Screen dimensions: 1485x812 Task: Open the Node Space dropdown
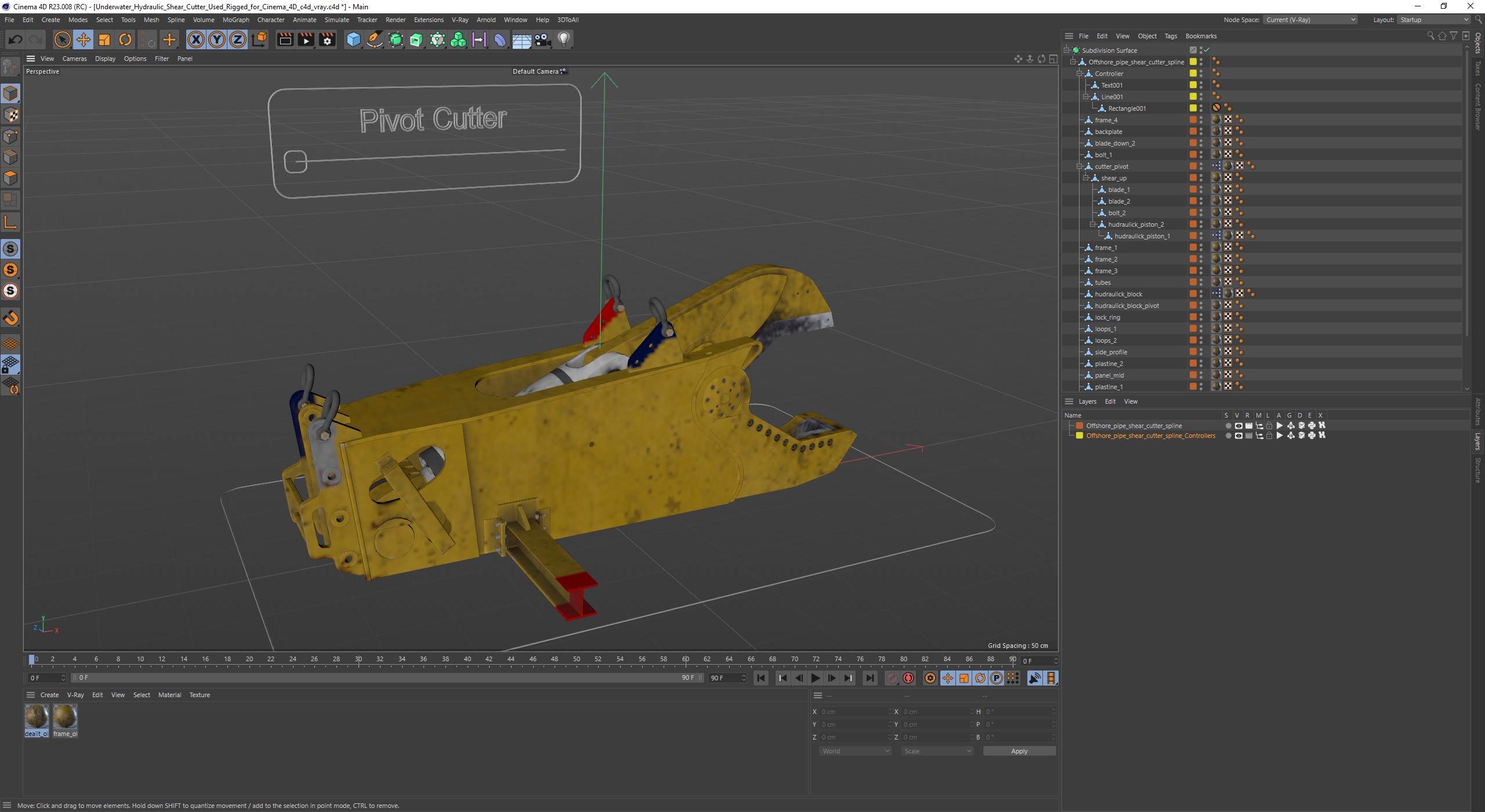coord(1310,20)
